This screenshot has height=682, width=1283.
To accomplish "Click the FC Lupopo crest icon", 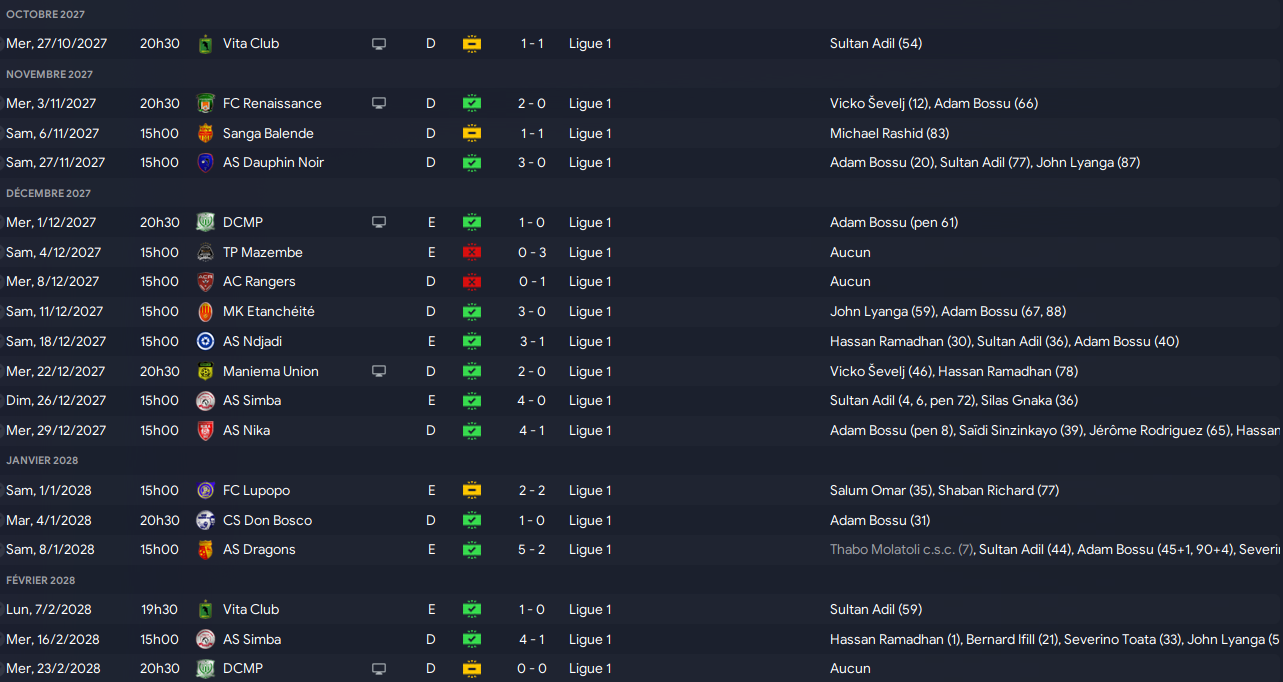I will [205, 491].
